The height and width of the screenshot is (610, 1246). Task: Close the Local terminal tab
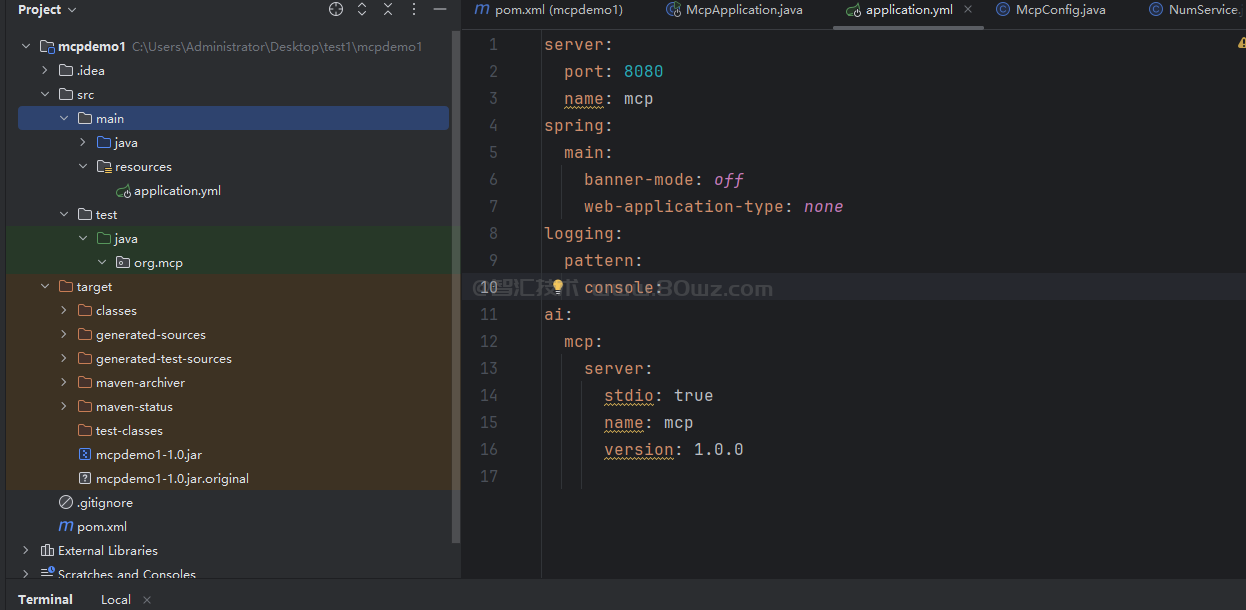[x=147, y=600]
